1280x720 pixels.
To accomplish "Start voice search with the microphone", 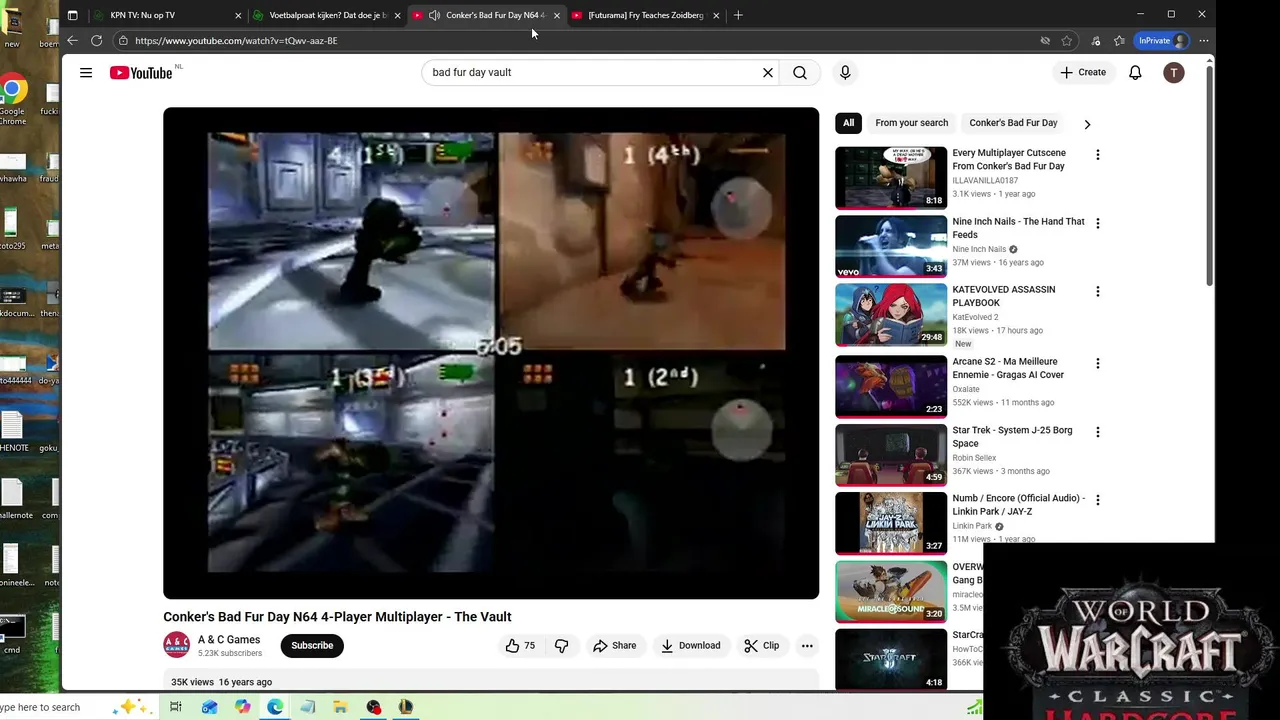I will click(x=845, y=72).
